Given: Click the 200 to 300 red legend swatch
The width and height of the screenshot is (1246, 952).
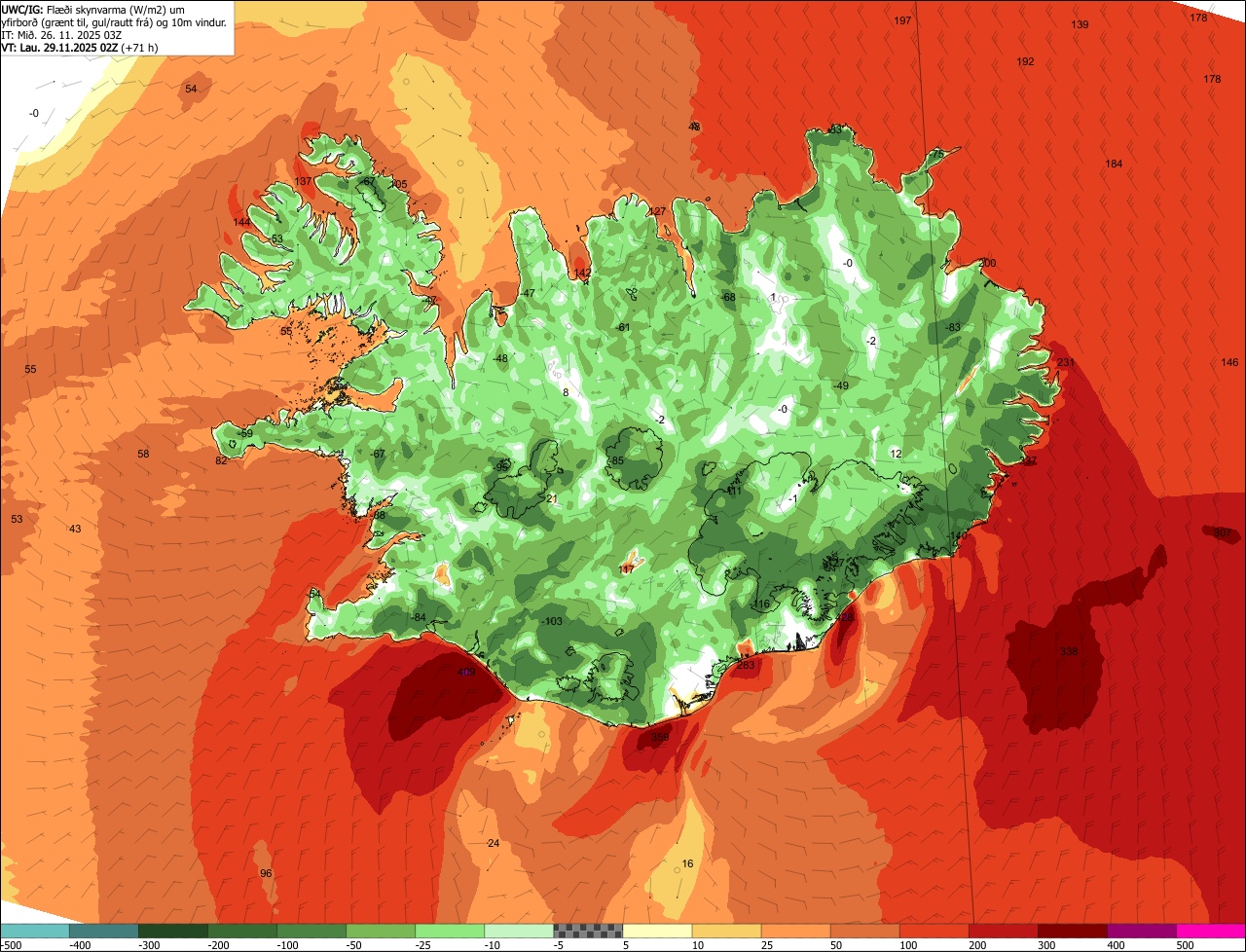Looking at the screenshot, I should click(x=1004, y=931).
